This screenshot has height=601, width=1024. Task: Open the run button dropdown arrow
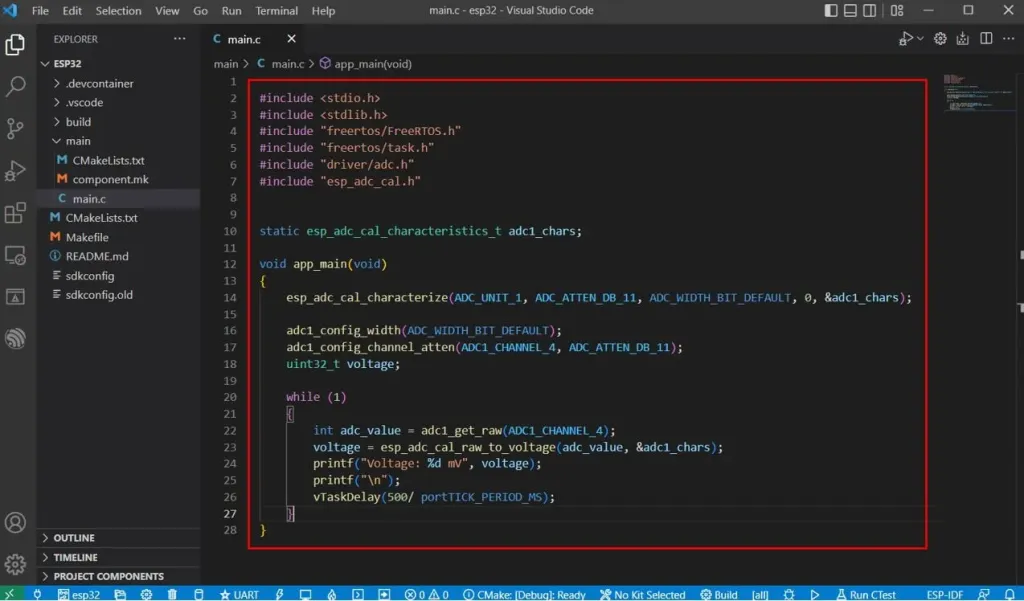click(x=920, y=39)
